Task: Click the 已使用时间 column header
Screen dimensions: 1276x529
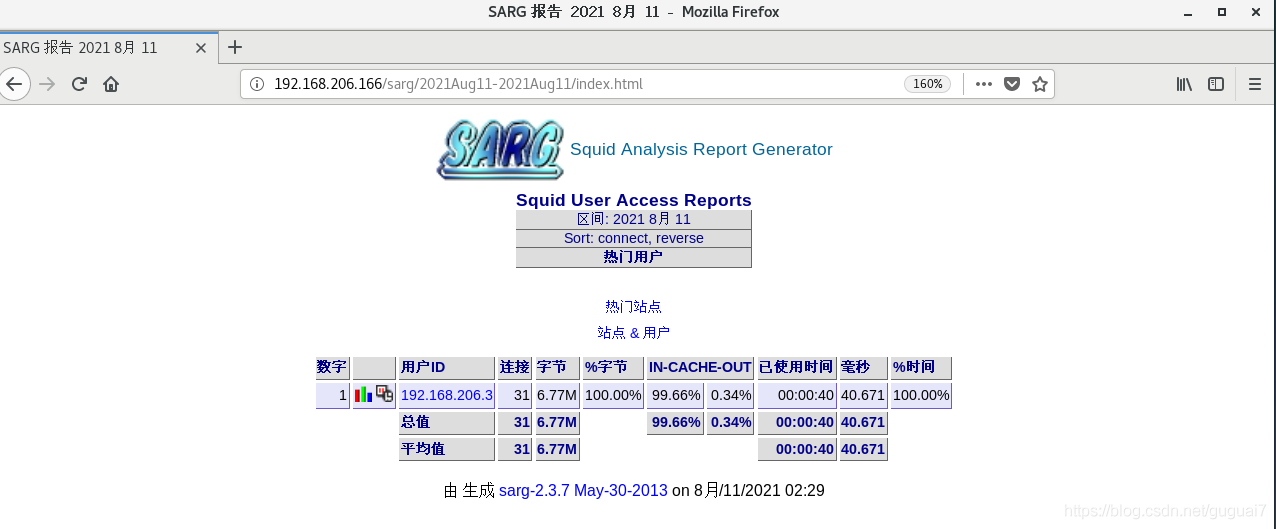Action: click(x=797, y=368)
